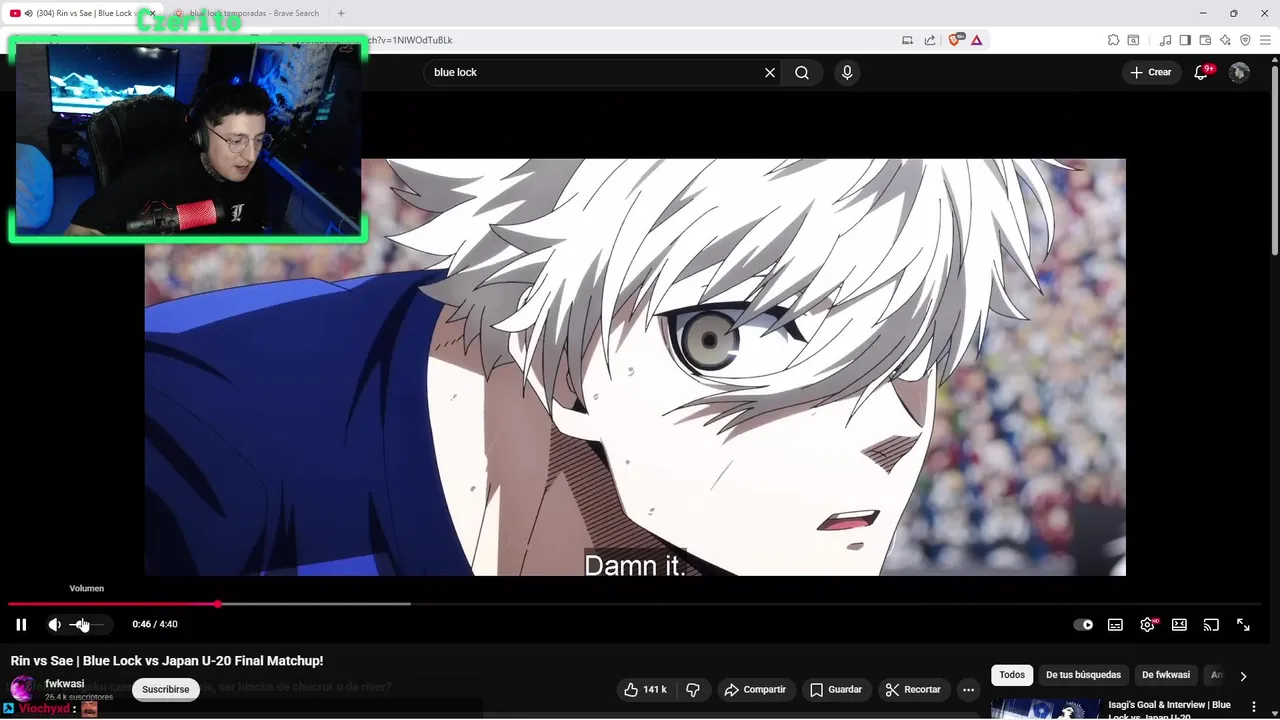Enter full screen mode
This screenshot has height=720, width=1280.
[x=1243, y=624]
